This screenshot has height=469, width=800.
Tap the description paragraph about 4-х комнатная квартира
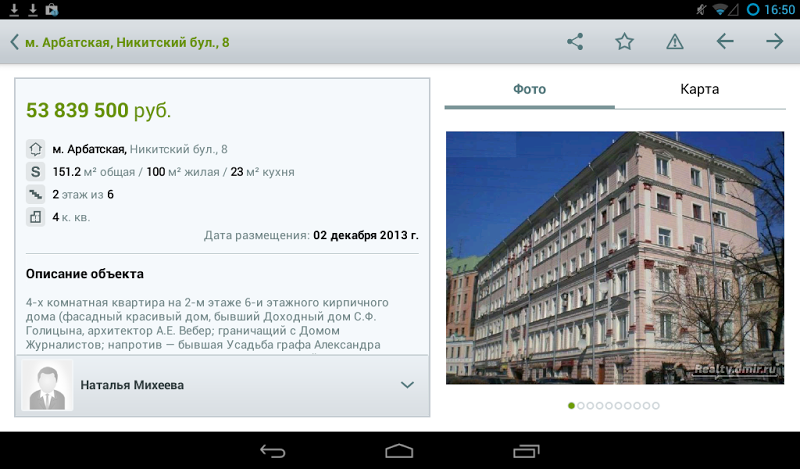207,324
